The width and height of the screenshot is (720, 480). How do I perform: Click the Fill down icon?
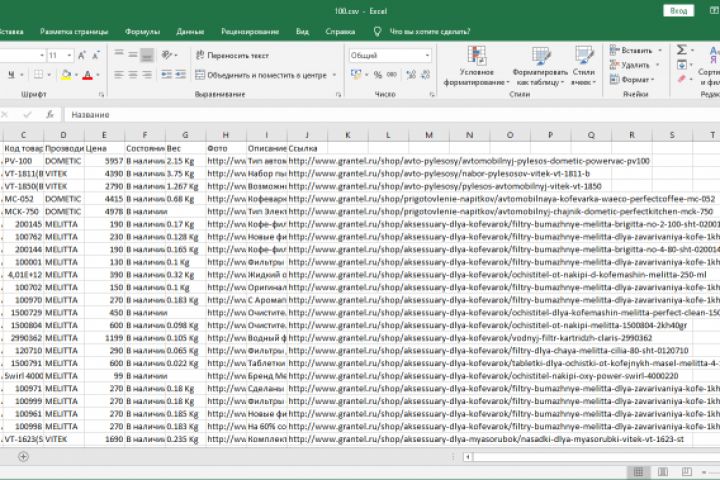tap(682, 65)
